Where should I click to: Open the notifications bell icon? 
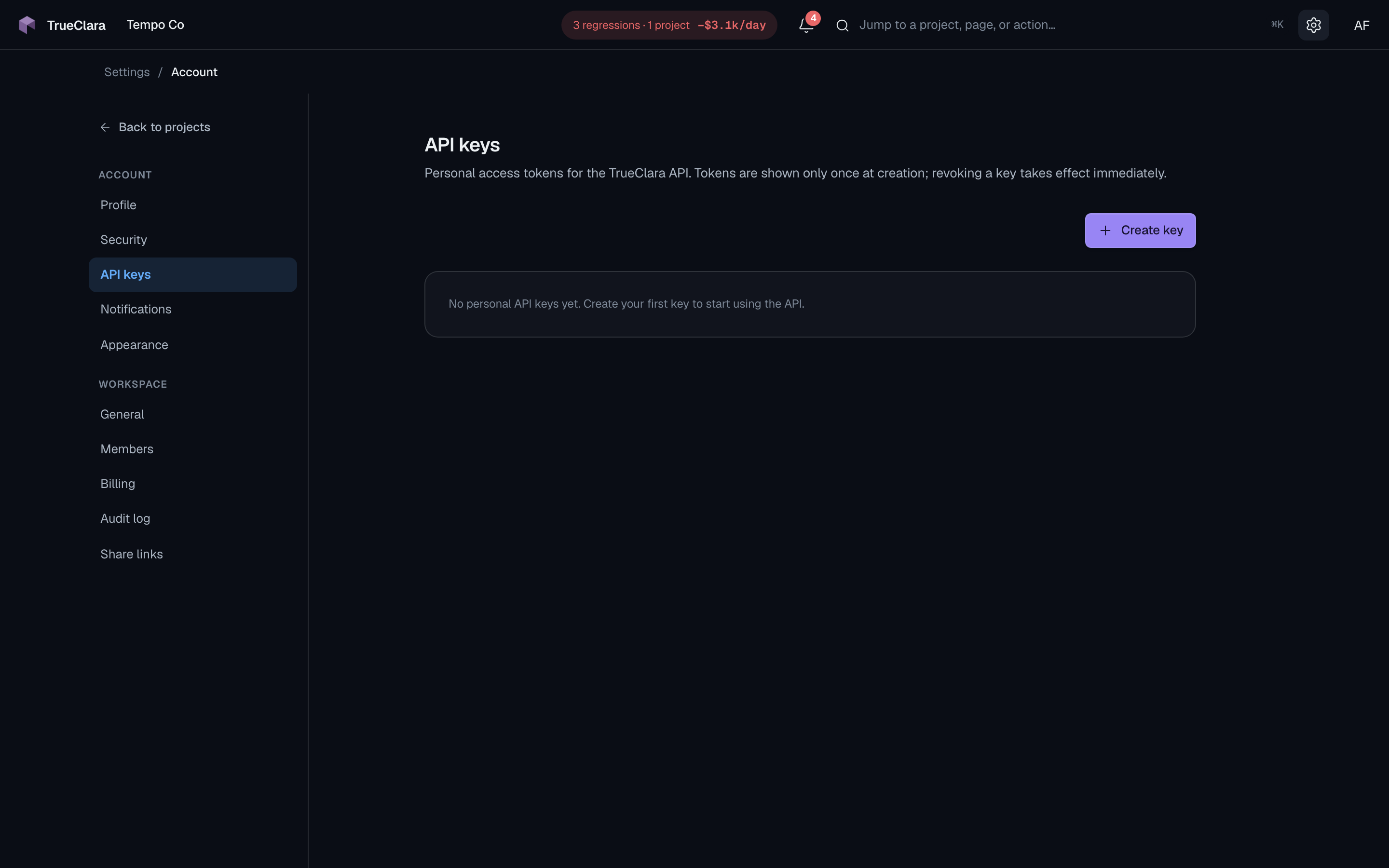806,25
